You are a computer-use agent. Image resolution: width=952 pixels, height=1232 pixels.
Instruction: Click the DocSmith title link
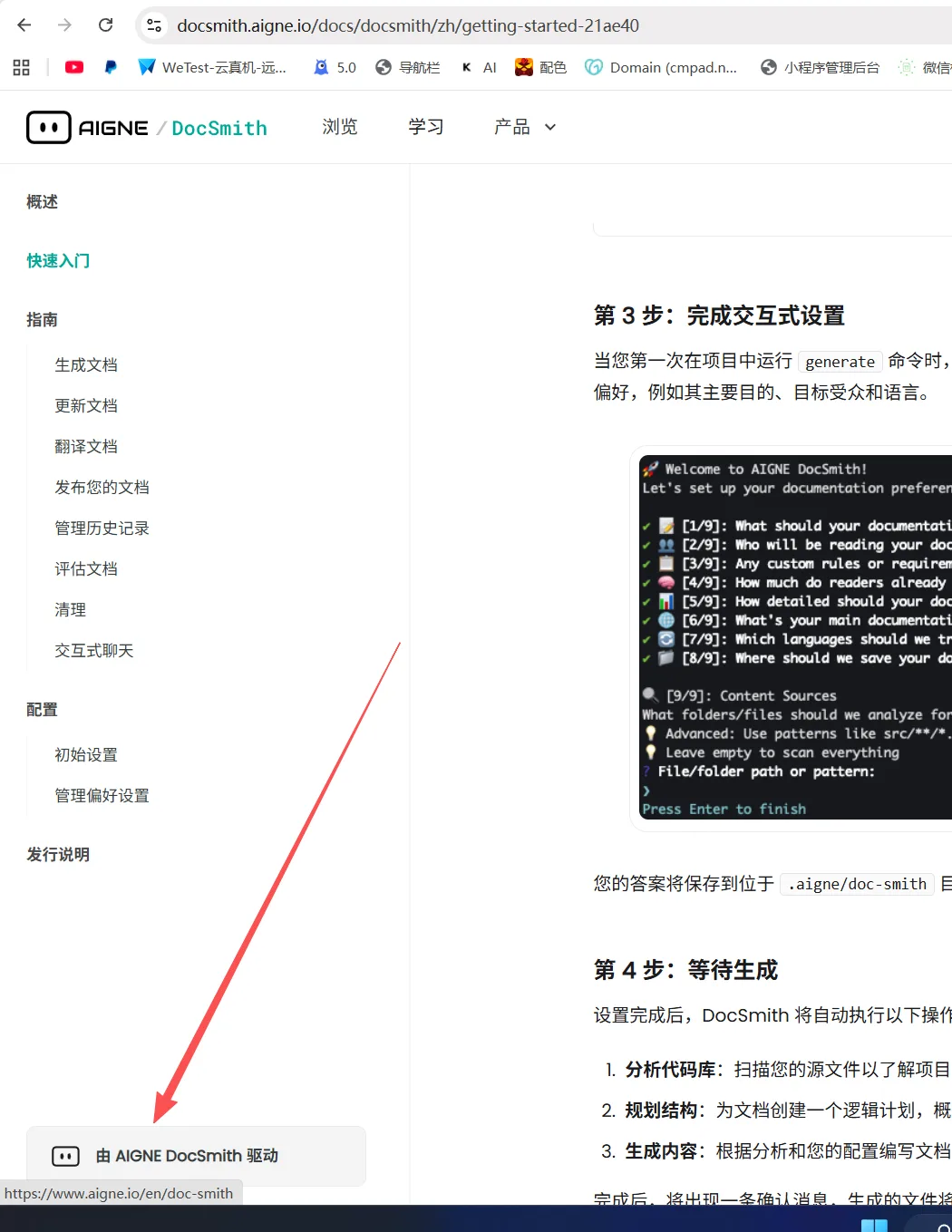[219, 128]
